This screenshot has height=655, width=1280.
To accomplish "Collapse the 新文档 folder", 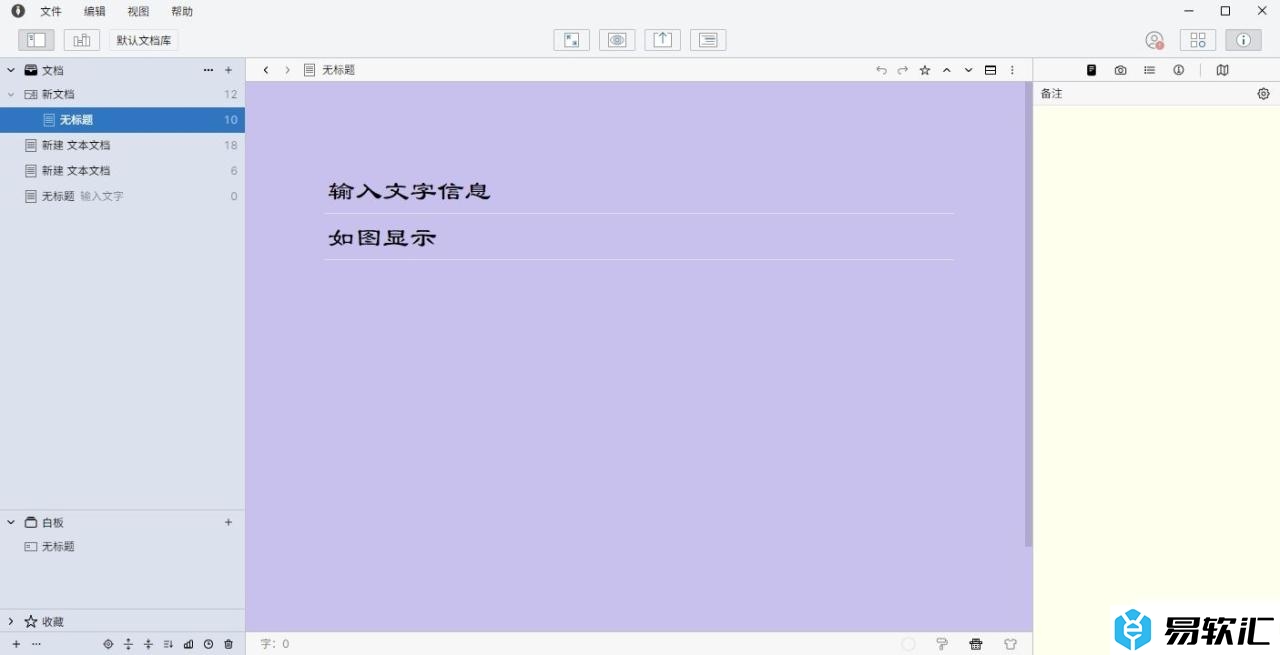I will coord(11,94).
